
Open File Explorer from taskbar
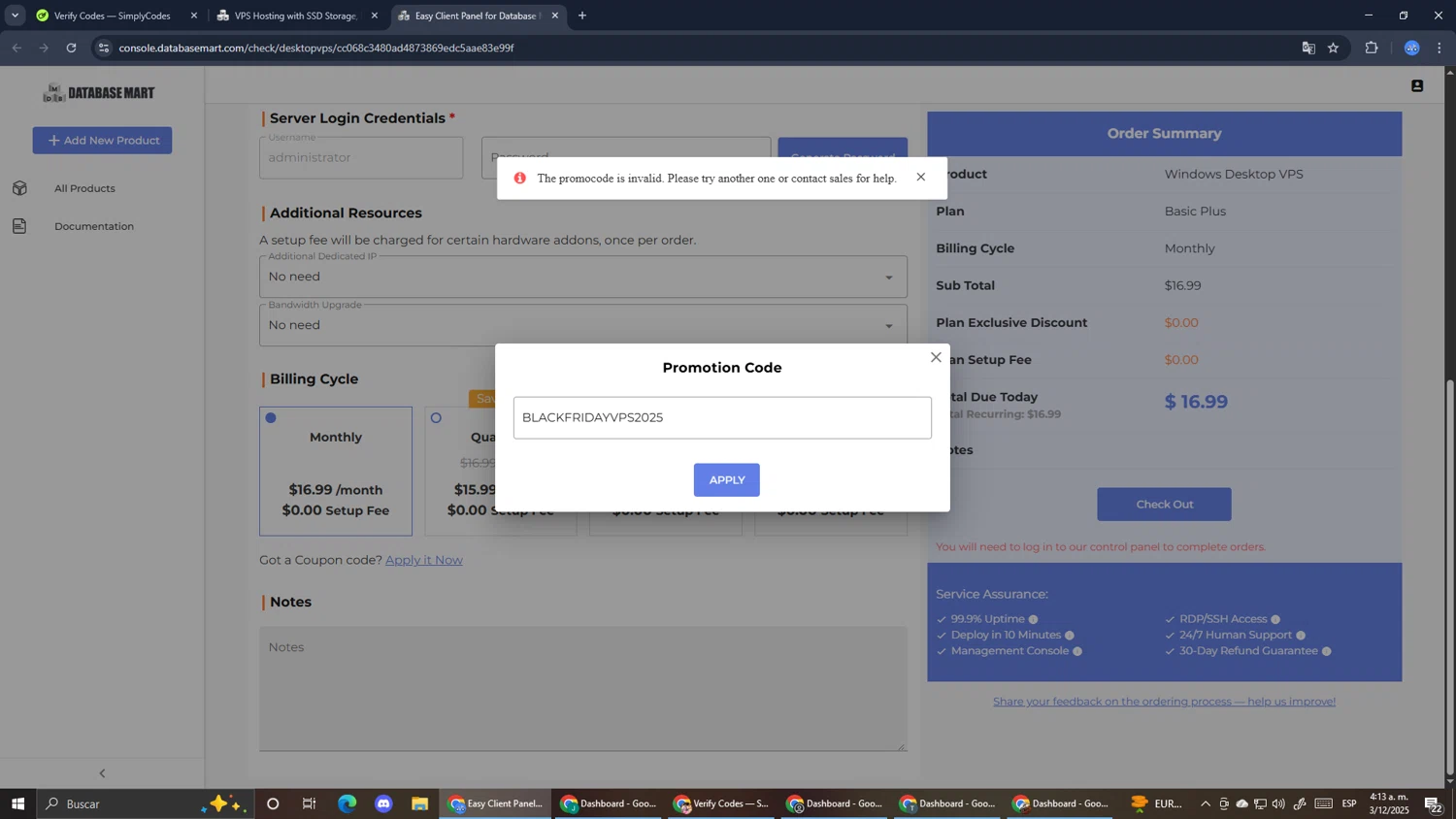coord(420,803)
